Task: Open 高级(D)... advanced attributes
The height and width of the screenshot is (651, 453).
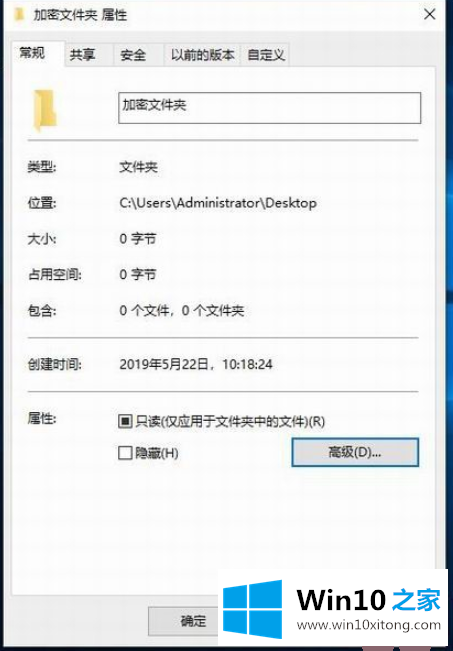Action: point(355,452)
